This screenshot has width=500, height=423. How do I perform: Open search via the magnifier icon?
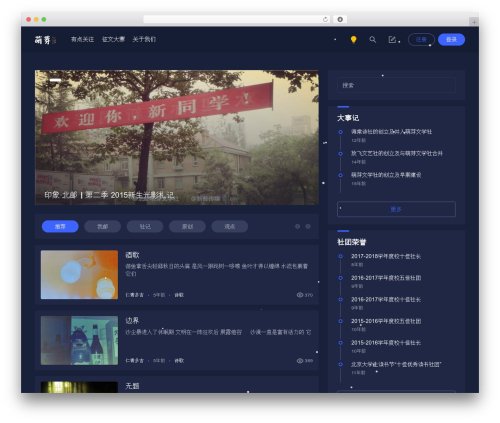click(x=373, y=40)
